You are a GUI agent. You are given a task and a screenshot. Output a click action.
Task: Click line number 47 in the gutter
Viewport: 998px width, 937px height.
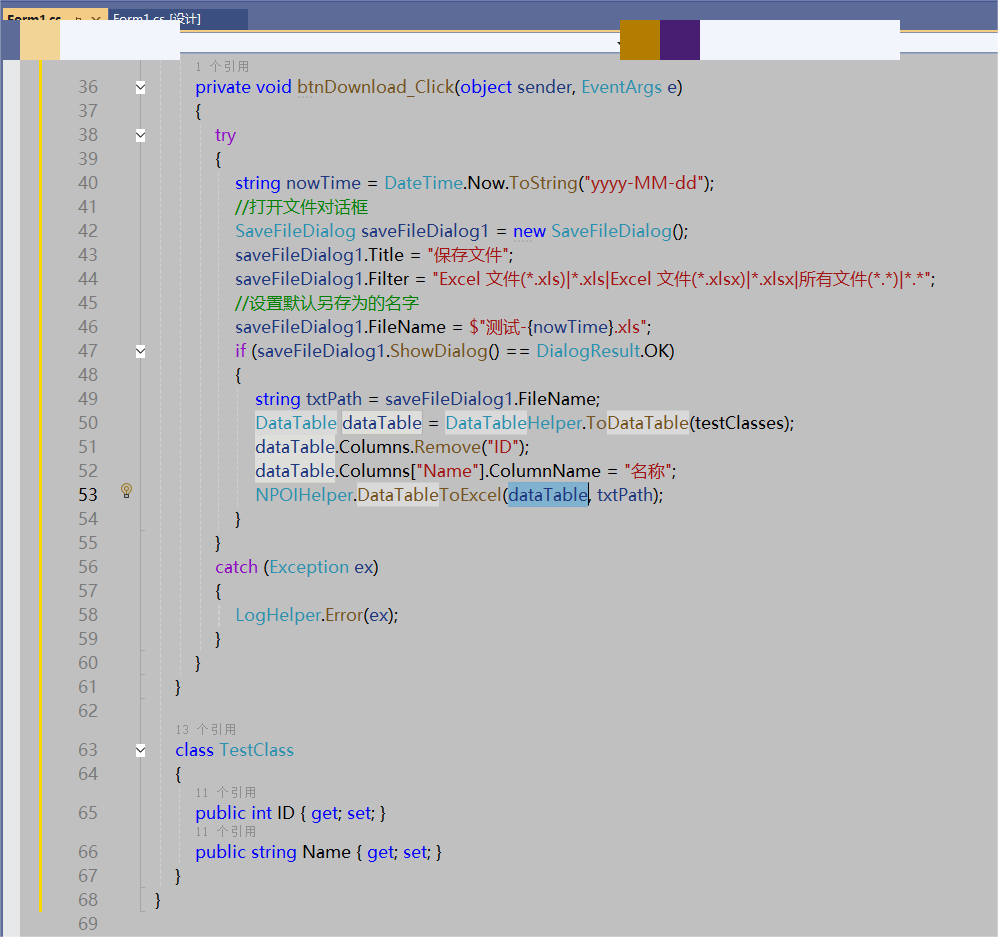pos(87,350)
